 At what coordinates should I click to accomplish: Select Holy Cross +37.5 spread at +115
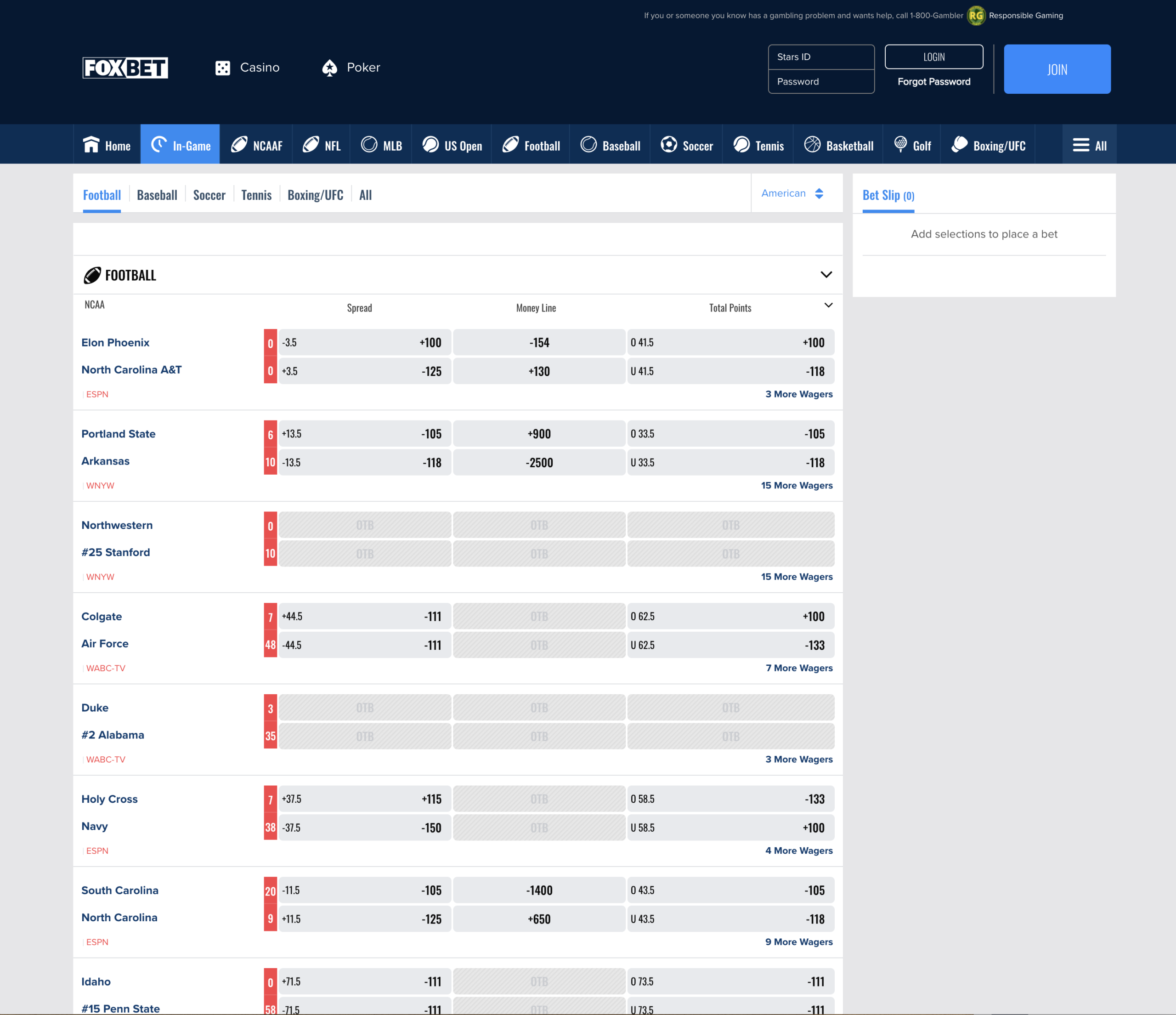tap(364, 800)
